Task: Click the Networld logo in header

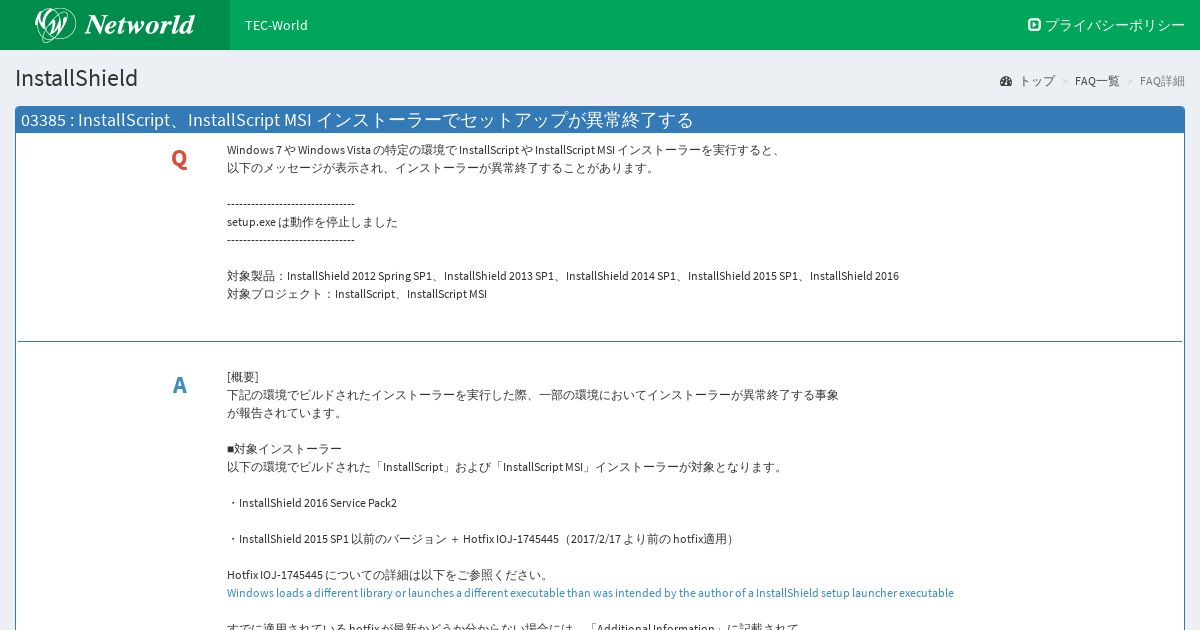Action: point(115,24)
